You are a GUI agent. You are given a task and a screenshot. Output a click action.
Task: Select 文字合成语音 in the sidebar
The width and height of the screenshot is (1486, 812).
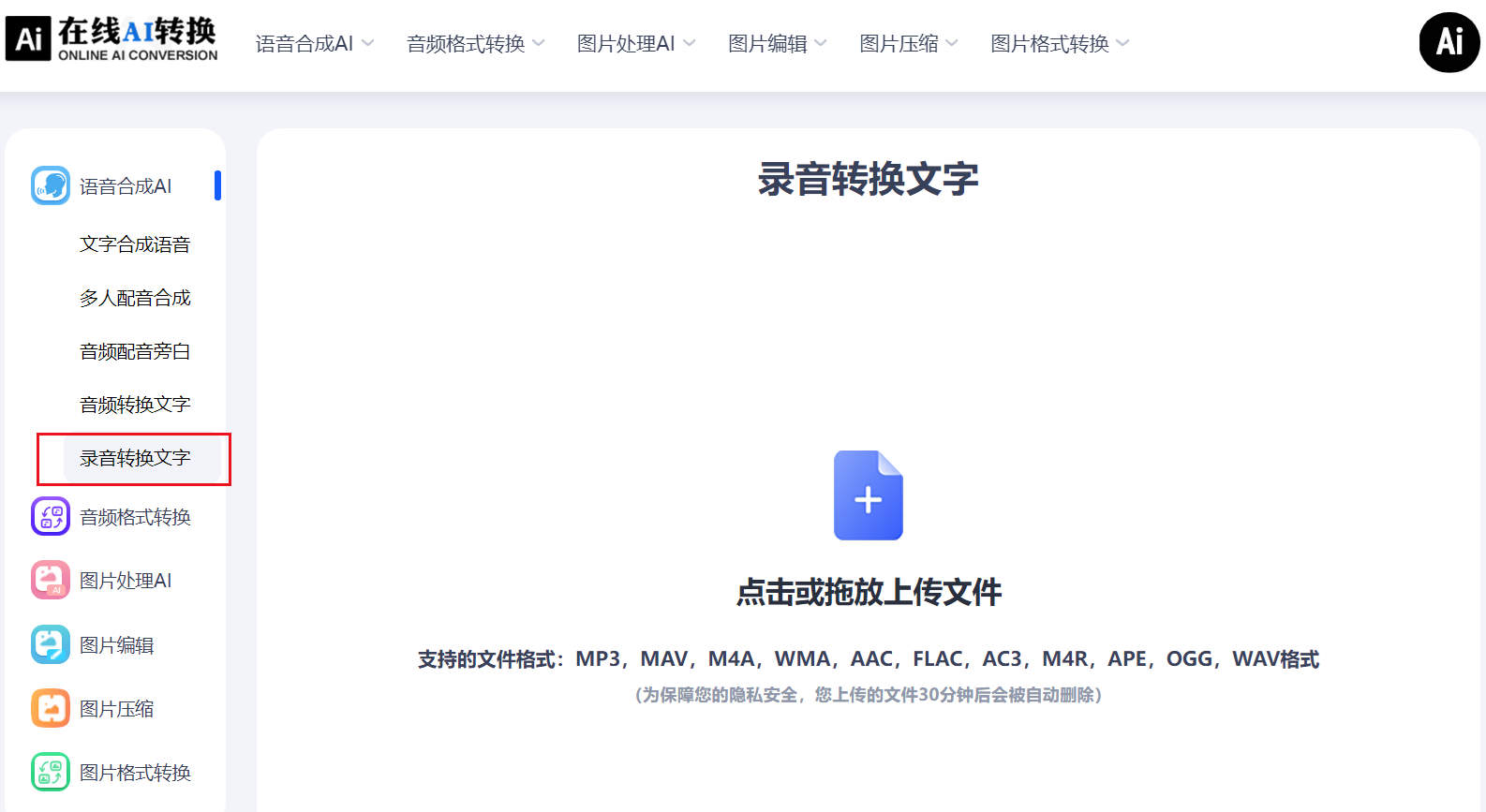(x=135, y=244)
